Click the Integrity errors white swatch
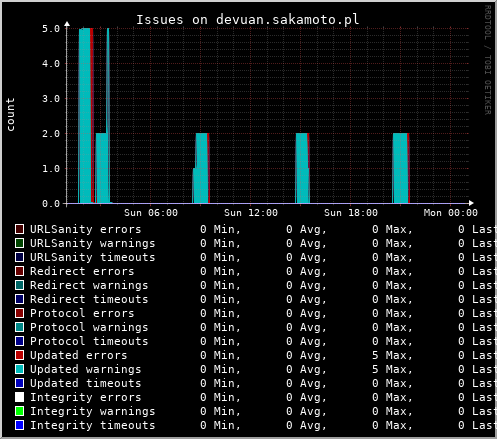The height and width of the screenshot is (439, 497). pos(20,397)
